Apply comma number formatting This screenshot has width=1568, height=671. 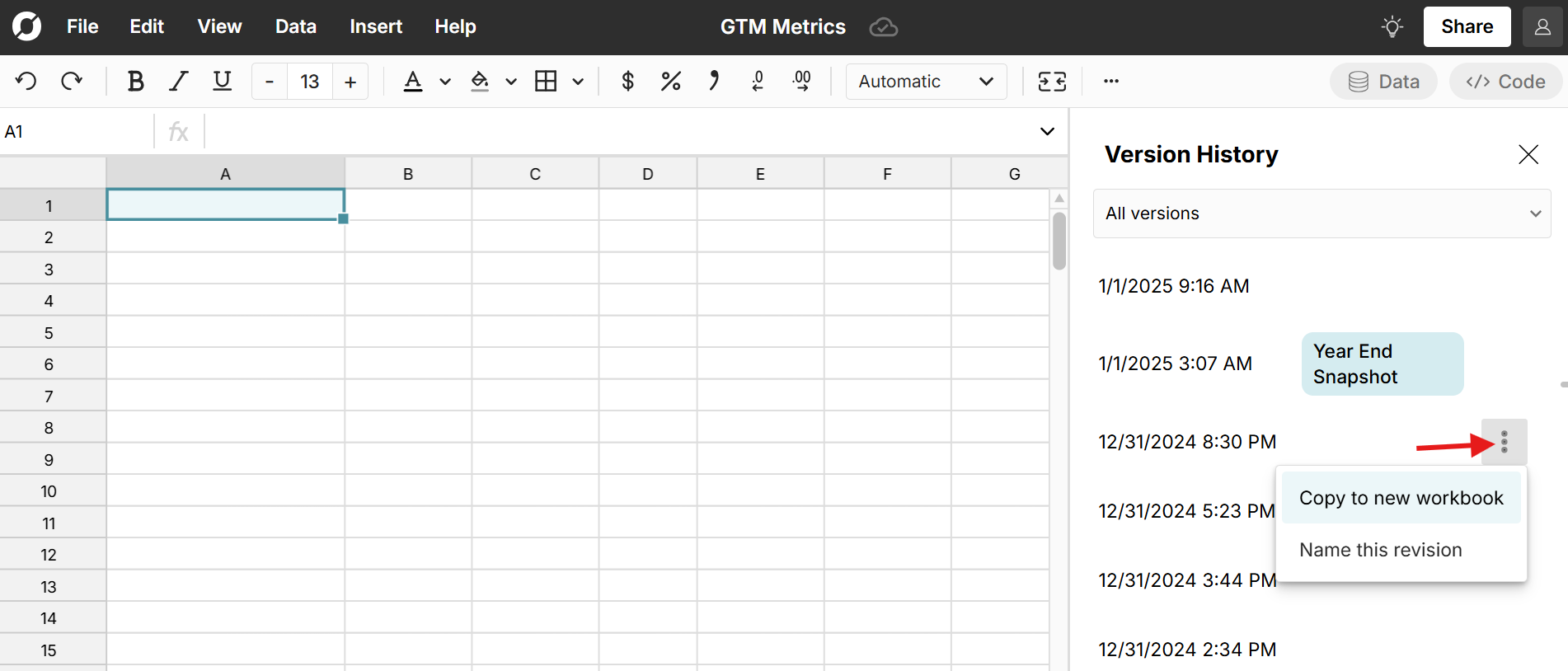(x=713, y=81)
